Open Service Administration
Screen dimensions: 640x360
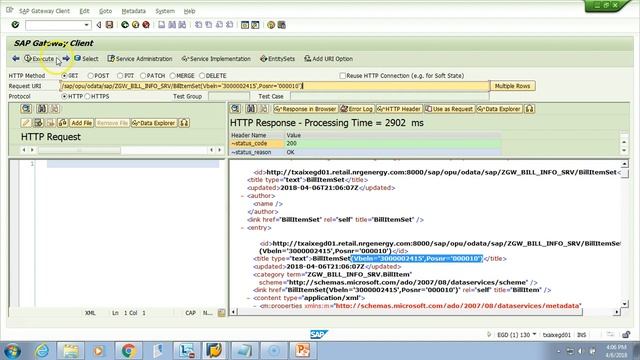click(140, 59)
